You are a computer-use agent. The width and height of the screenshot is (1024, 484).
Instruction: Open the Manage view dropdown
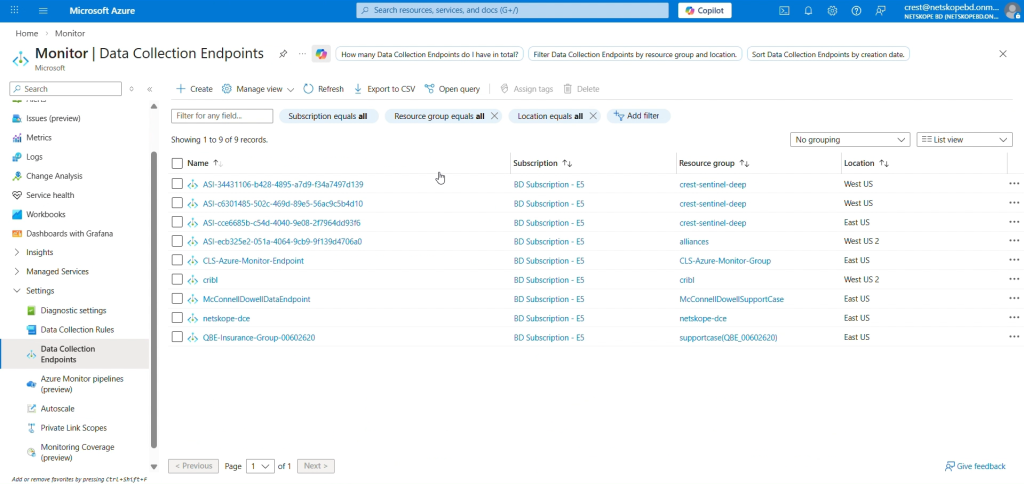click(x=258, y=89)
